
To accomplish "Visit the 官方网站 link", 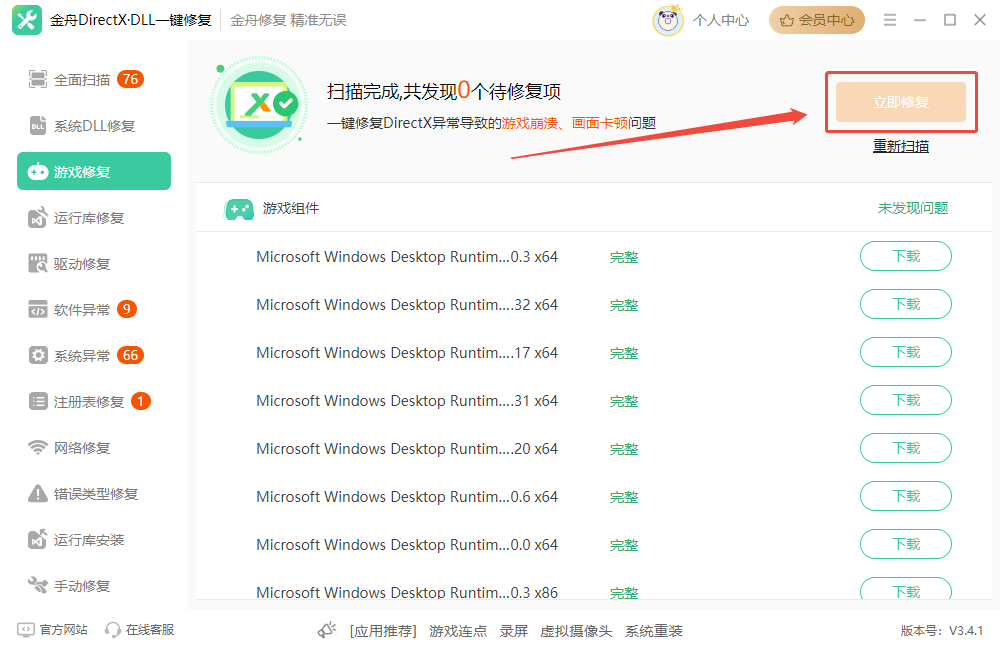I will [x=53, y=630].
